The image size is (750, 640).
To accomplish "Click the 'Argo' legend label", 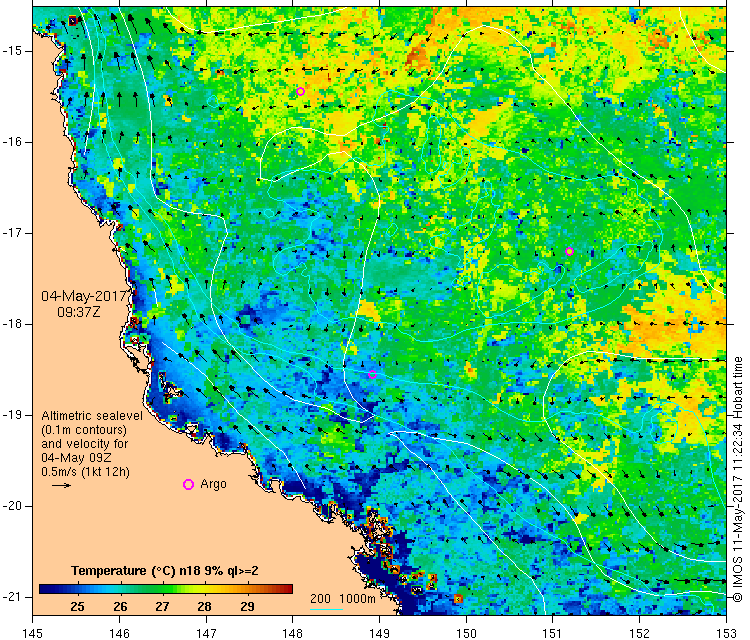I will (213, 484).
